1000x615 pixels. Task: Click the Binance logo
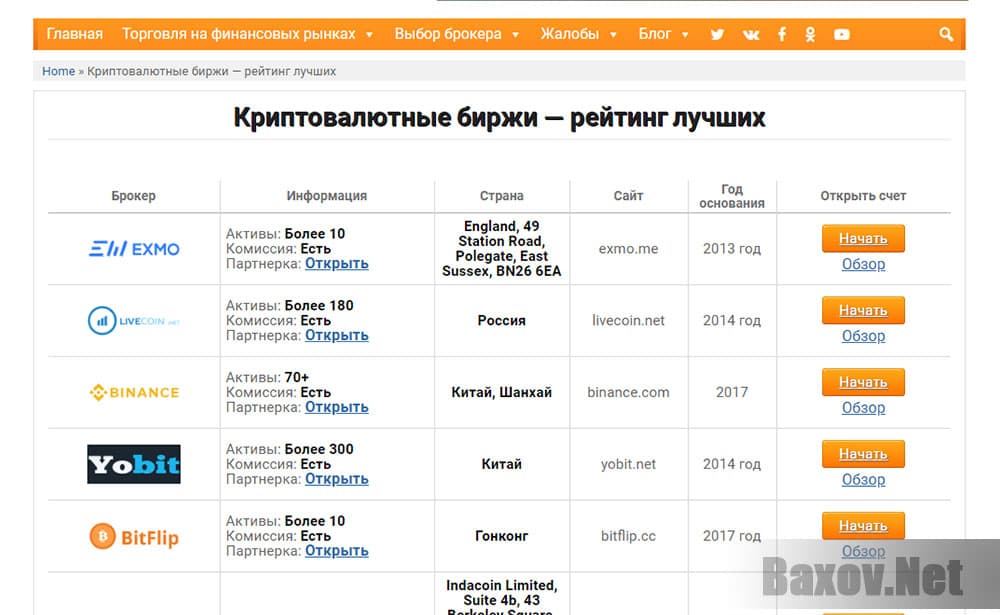pos(134,393)
